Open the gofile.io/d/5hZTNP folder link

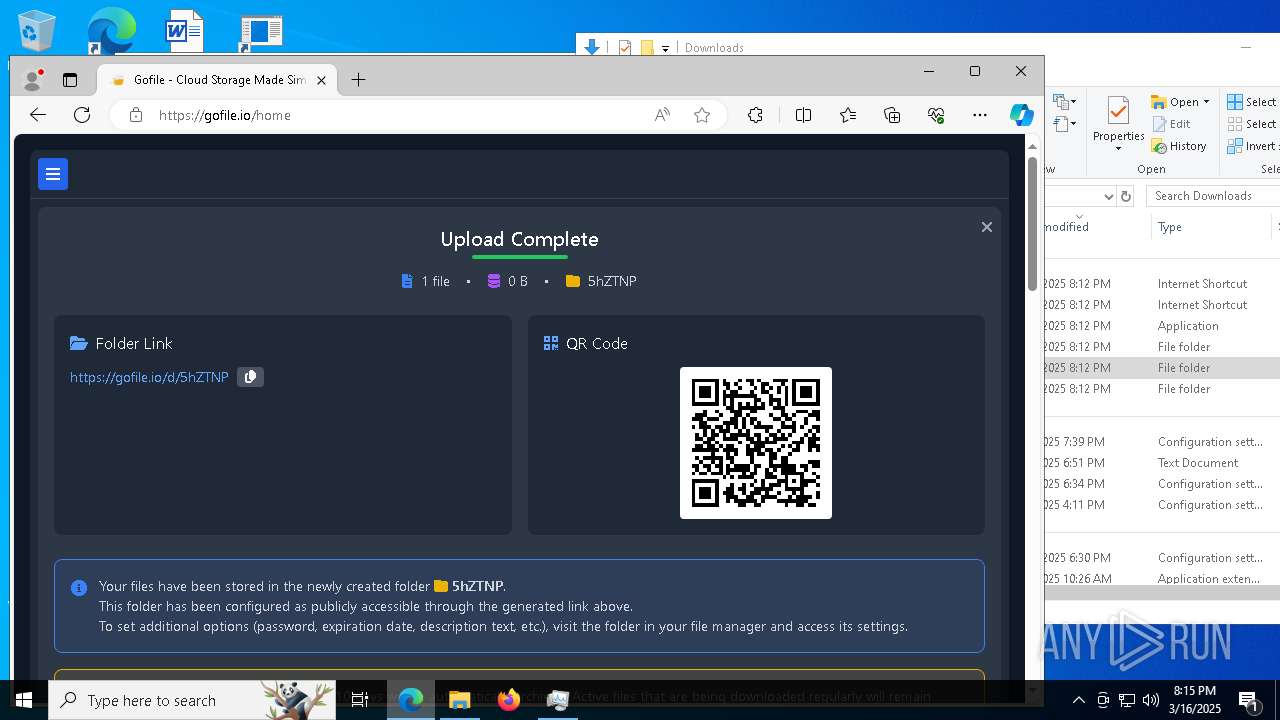click(149, 377)
